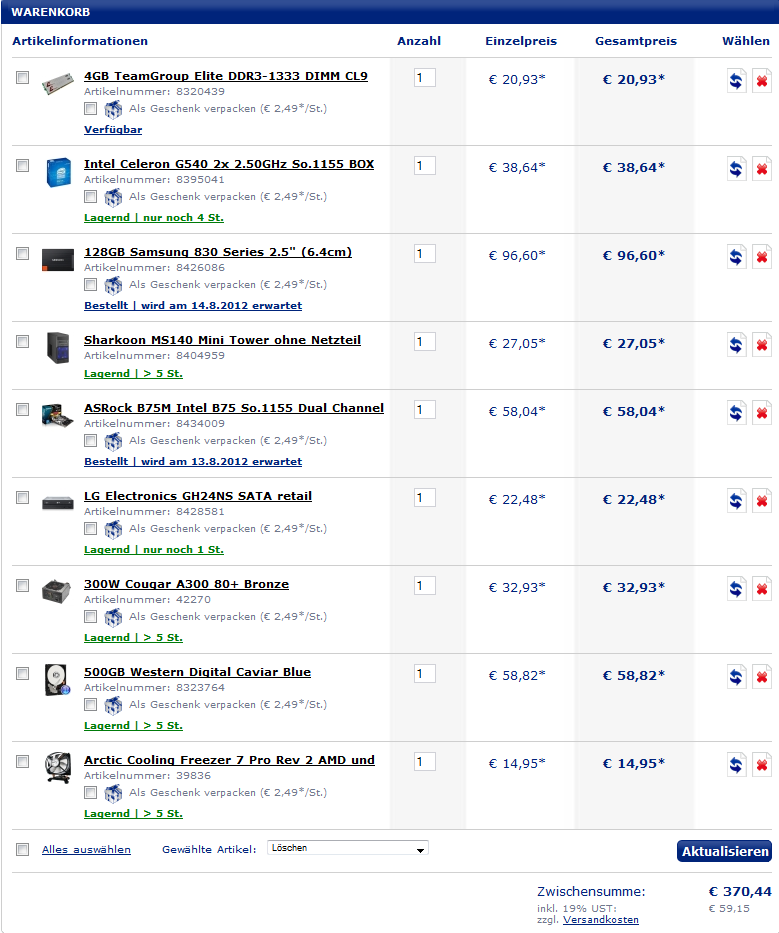Open Versandkosten shipping costs link
This screenshot has width=779, height=933.
(600, 919)
